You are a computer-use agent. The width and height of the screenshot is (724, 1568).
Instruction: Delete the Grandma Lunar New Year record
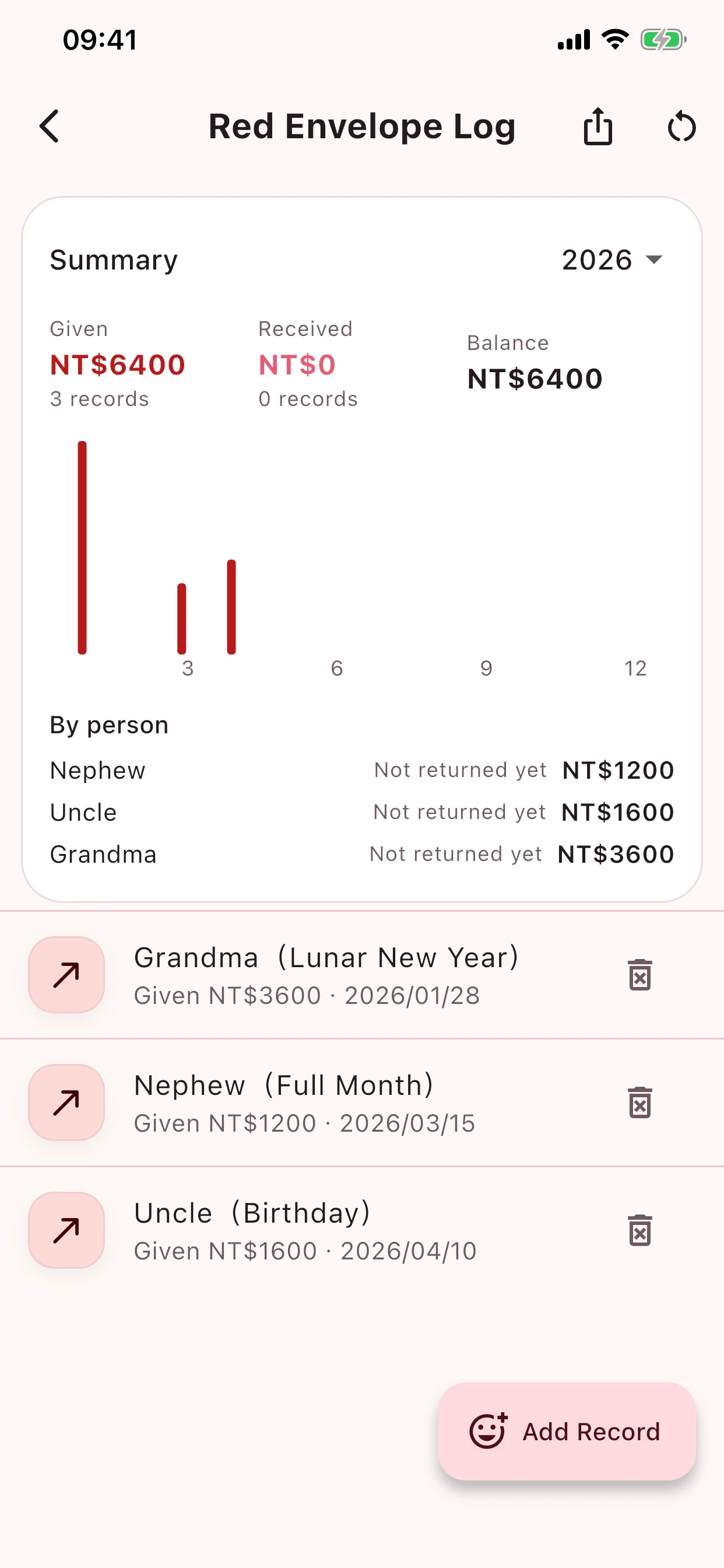[x=639, y=975]
